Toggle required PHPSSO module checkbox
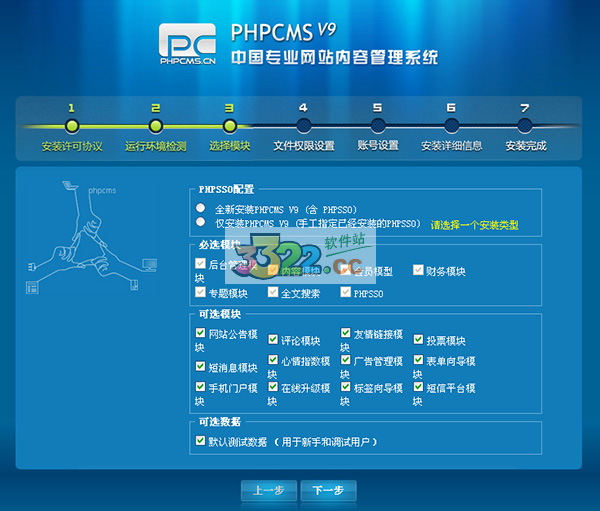Screen dimensions: 600x511 (346, 292)
